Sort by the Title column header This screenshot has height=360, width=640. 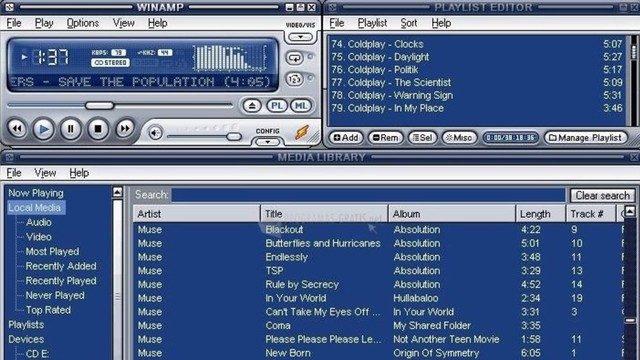324,214
